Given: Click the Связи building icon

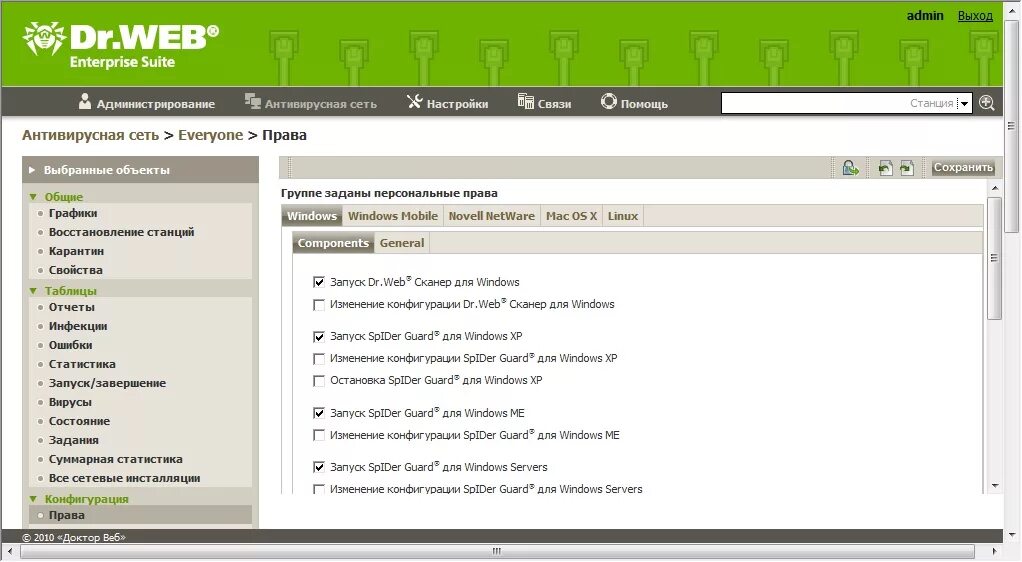Looking at the screenshot, I should [525, 101].
